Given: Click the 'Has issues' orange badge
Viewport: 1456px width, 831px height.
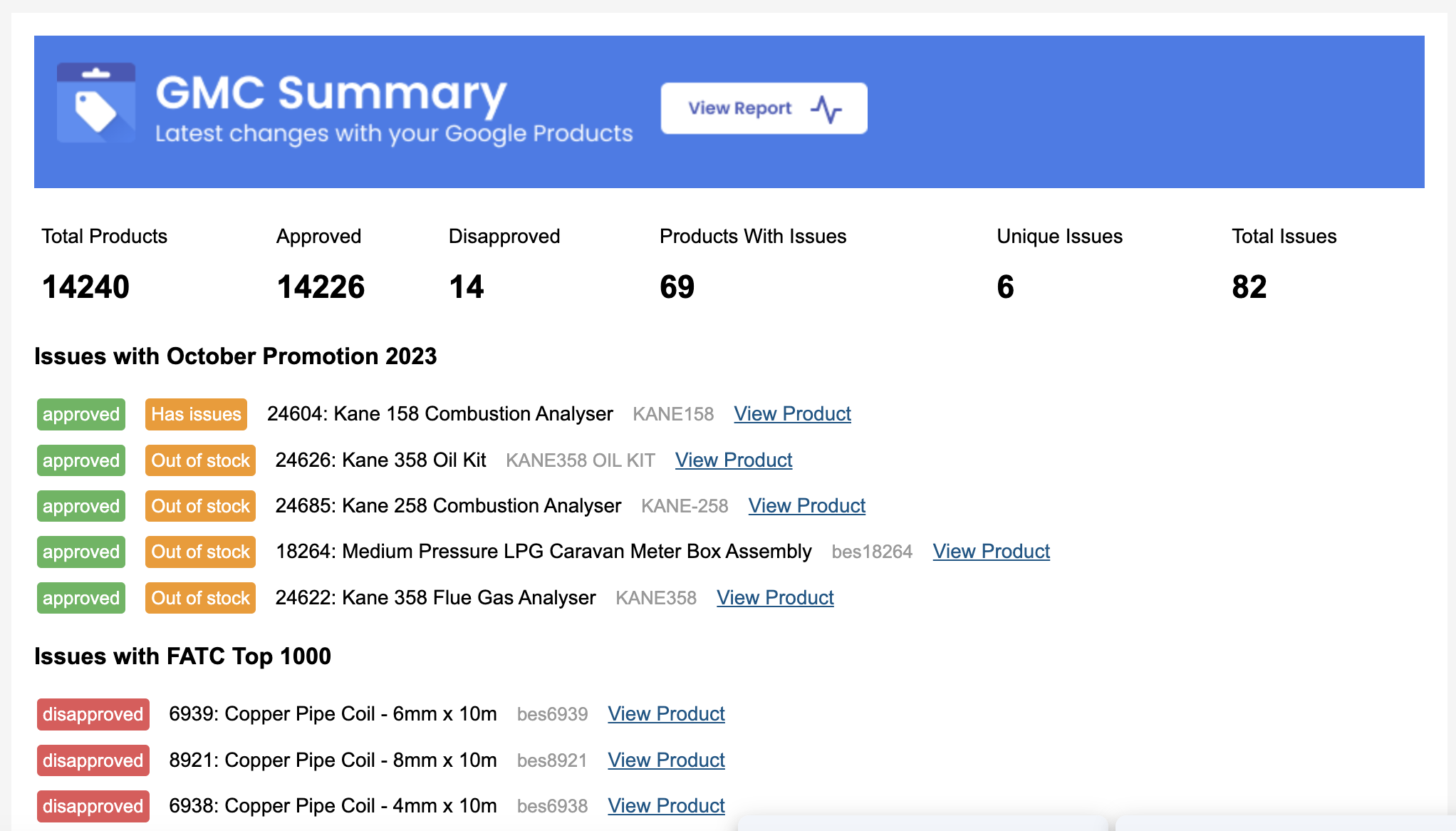Looking at the screenshot, I should tap(196, 414).
